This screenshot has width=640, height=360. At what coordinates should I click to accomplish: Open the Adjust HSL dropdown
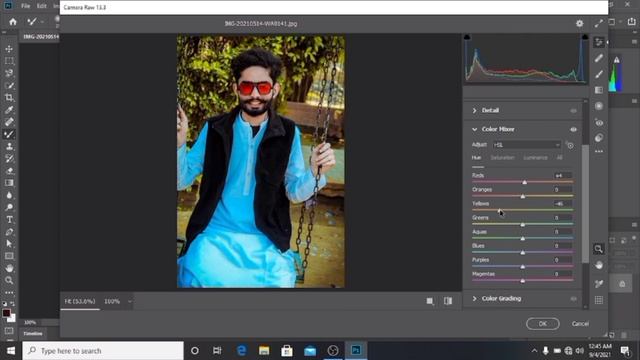coord(527,145)
